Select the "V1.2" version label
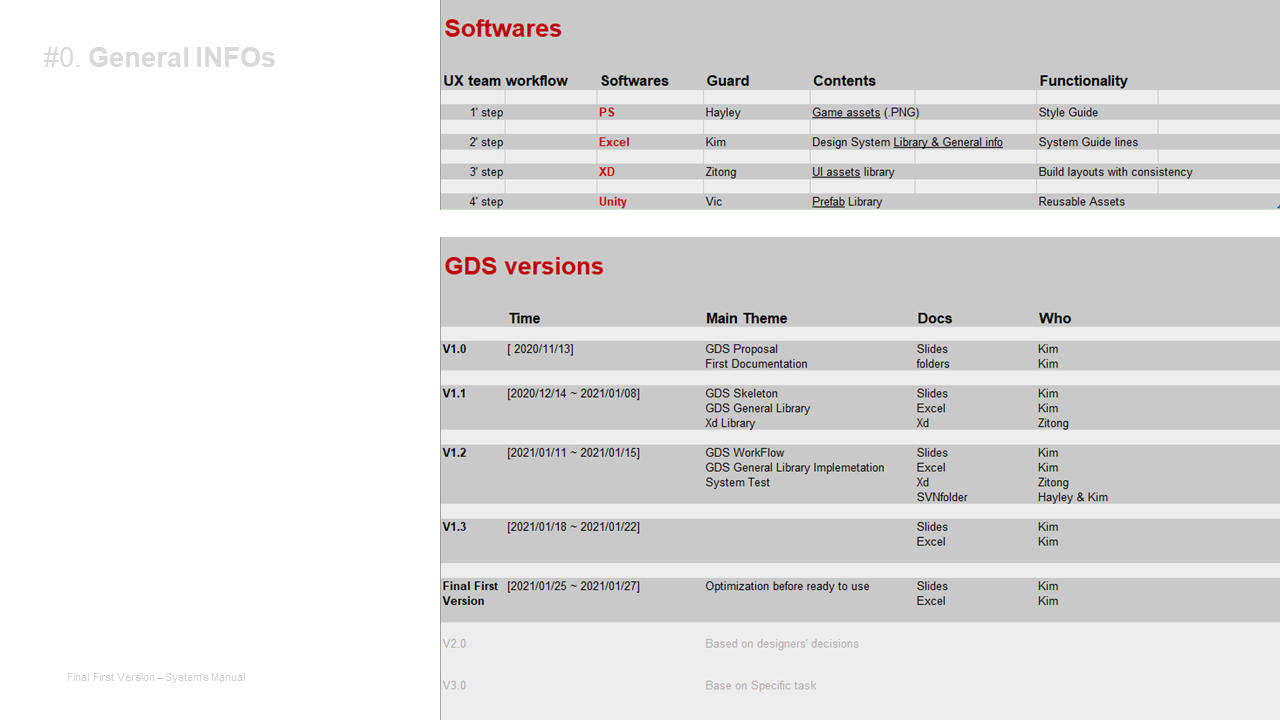1280x720 pixels. 454,453
